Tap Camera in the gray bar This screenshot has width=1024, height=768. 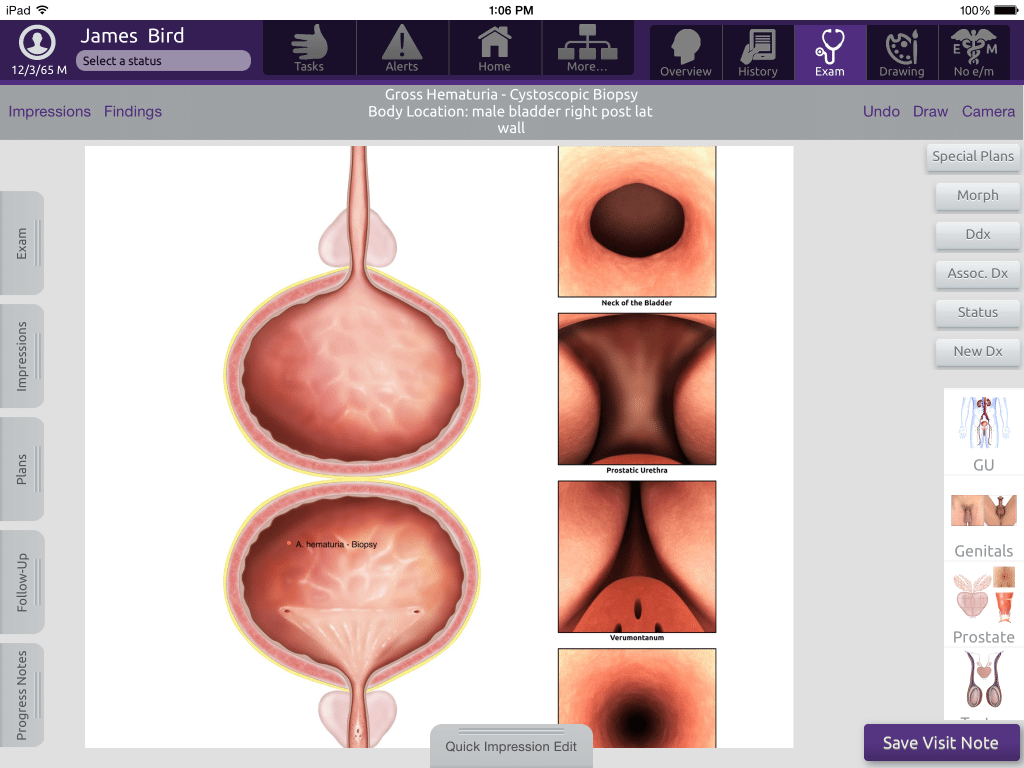[x=988, y=112]
